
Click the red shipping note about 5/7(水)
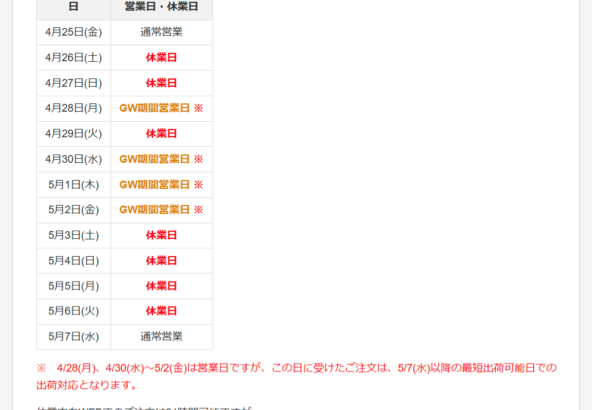(x=296, y=376)
